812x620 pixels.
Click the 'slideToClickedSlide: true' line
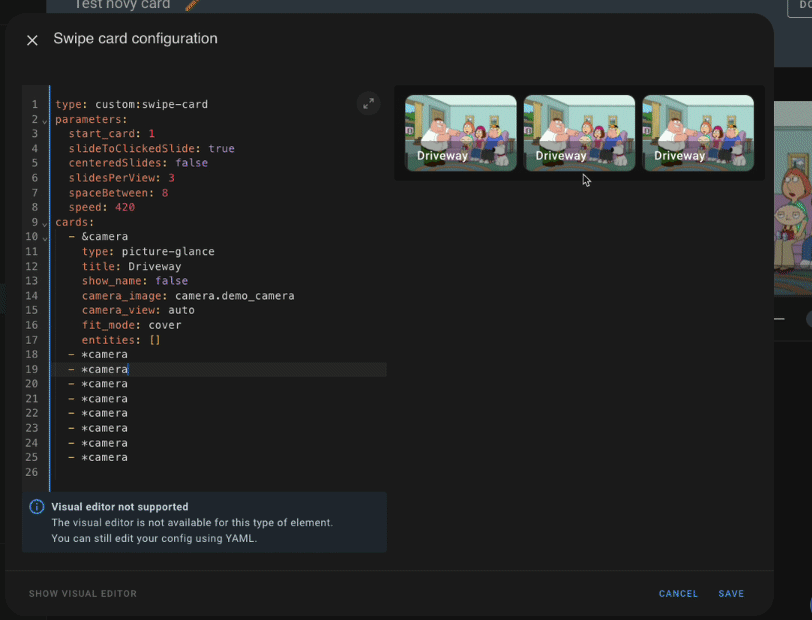[x=151, y=149]
